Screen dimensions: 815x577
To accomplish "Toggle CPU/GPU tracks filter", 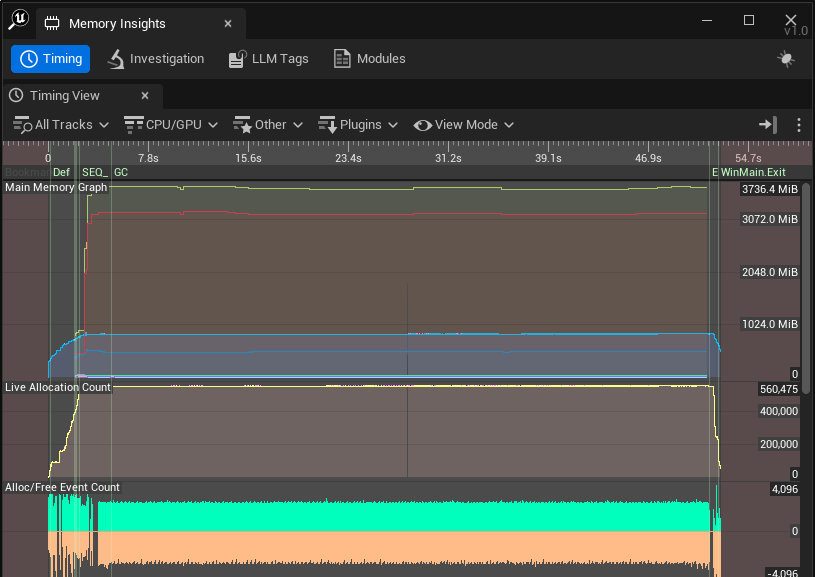I will tap(170, 124).
